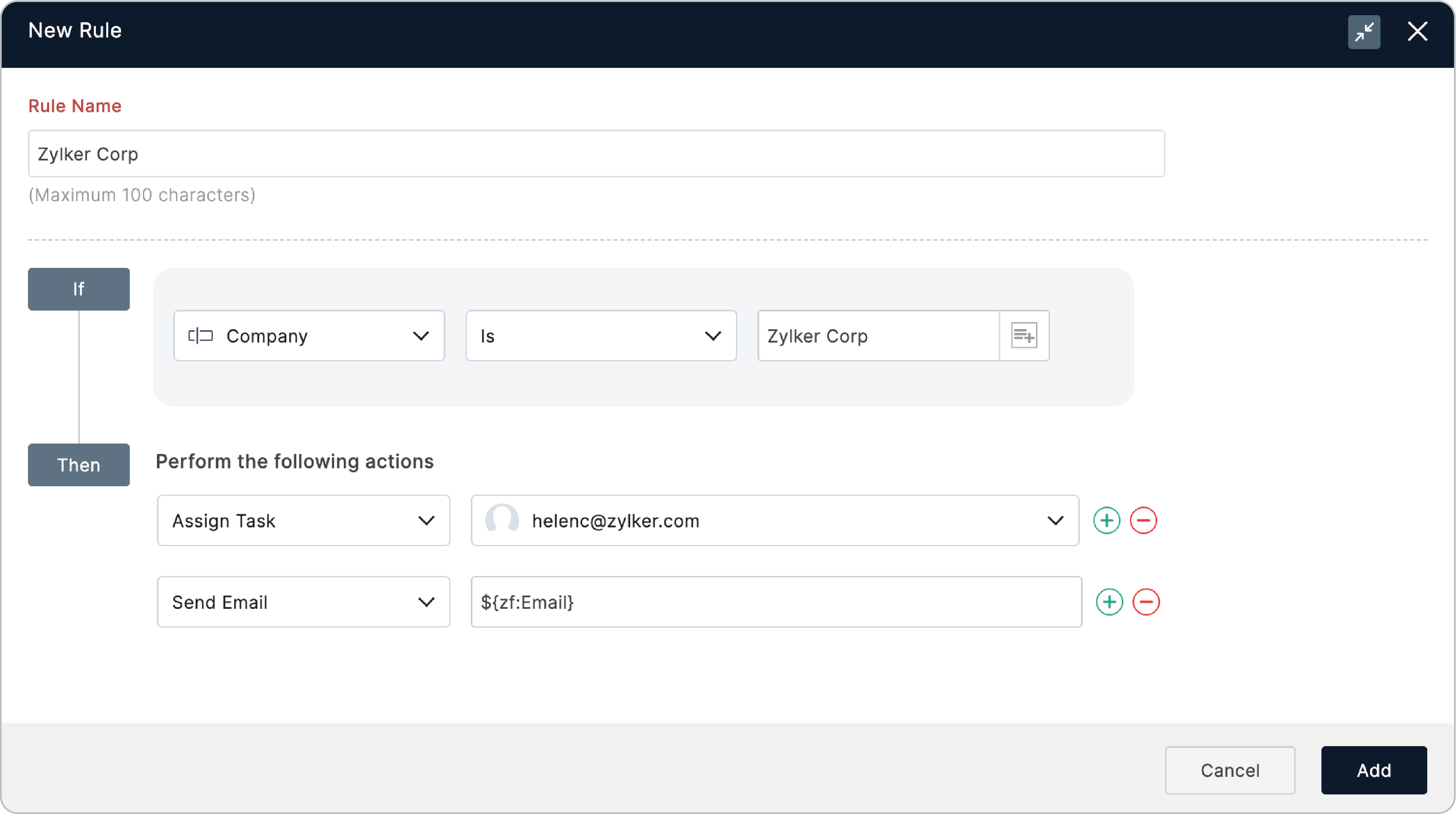Click Add to save the new rule
The height and width of the screenshot is (814, 1456).
pos(1373,770)
